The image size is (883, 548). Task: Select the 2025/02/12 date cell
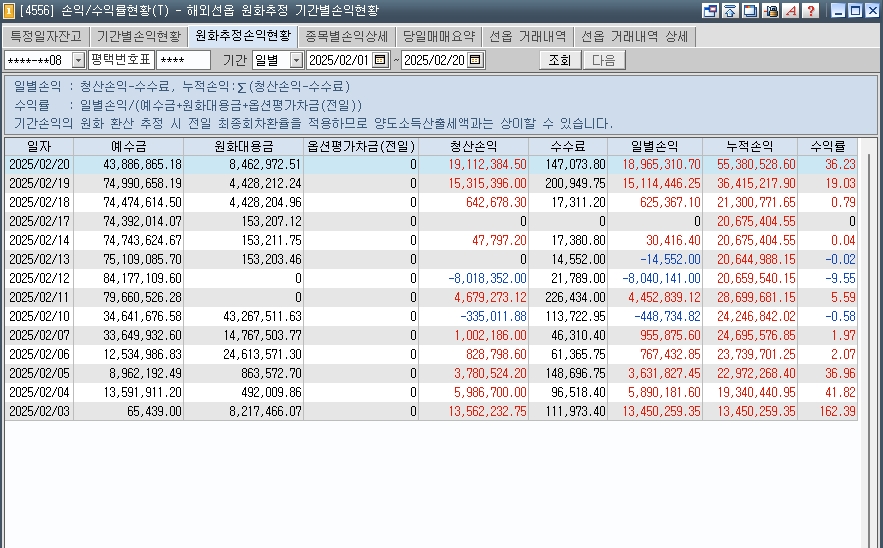(x=39, y=278)
